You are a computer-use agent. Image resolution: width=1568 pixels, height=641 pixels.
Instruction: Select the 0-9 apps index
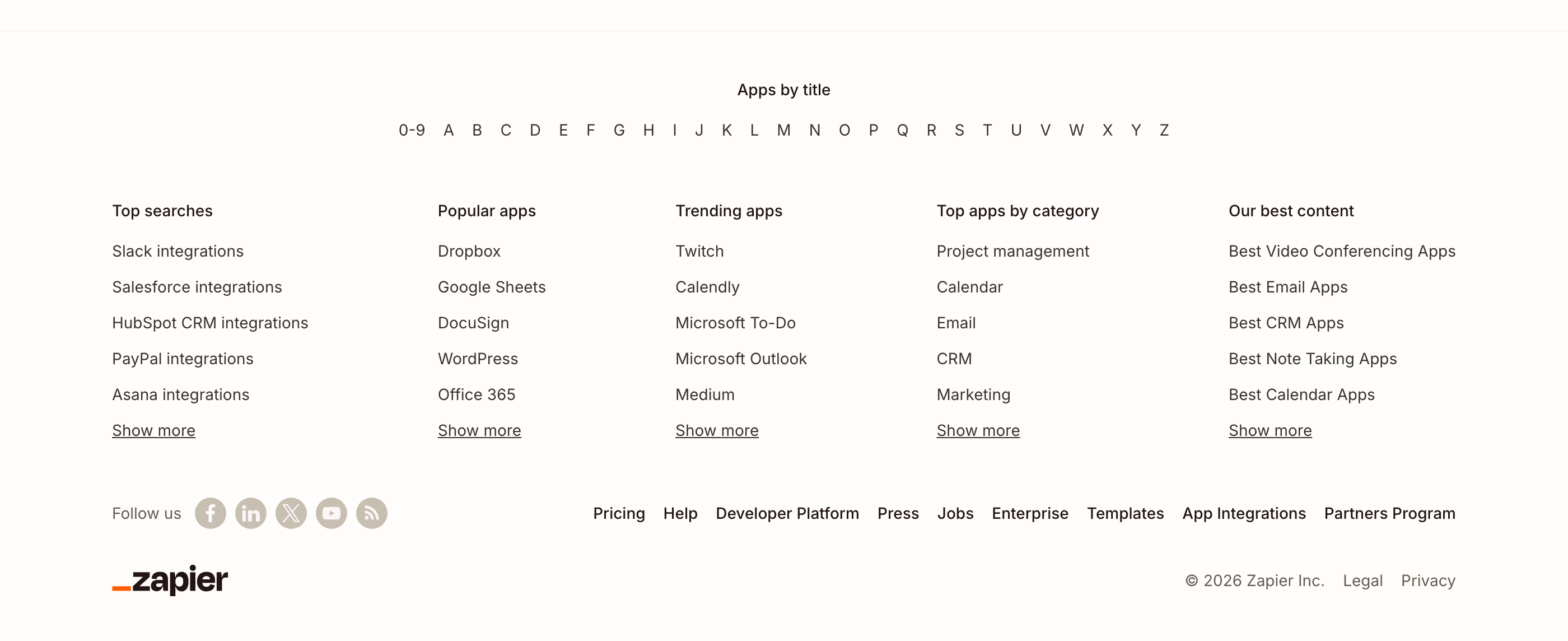[412, 130]
